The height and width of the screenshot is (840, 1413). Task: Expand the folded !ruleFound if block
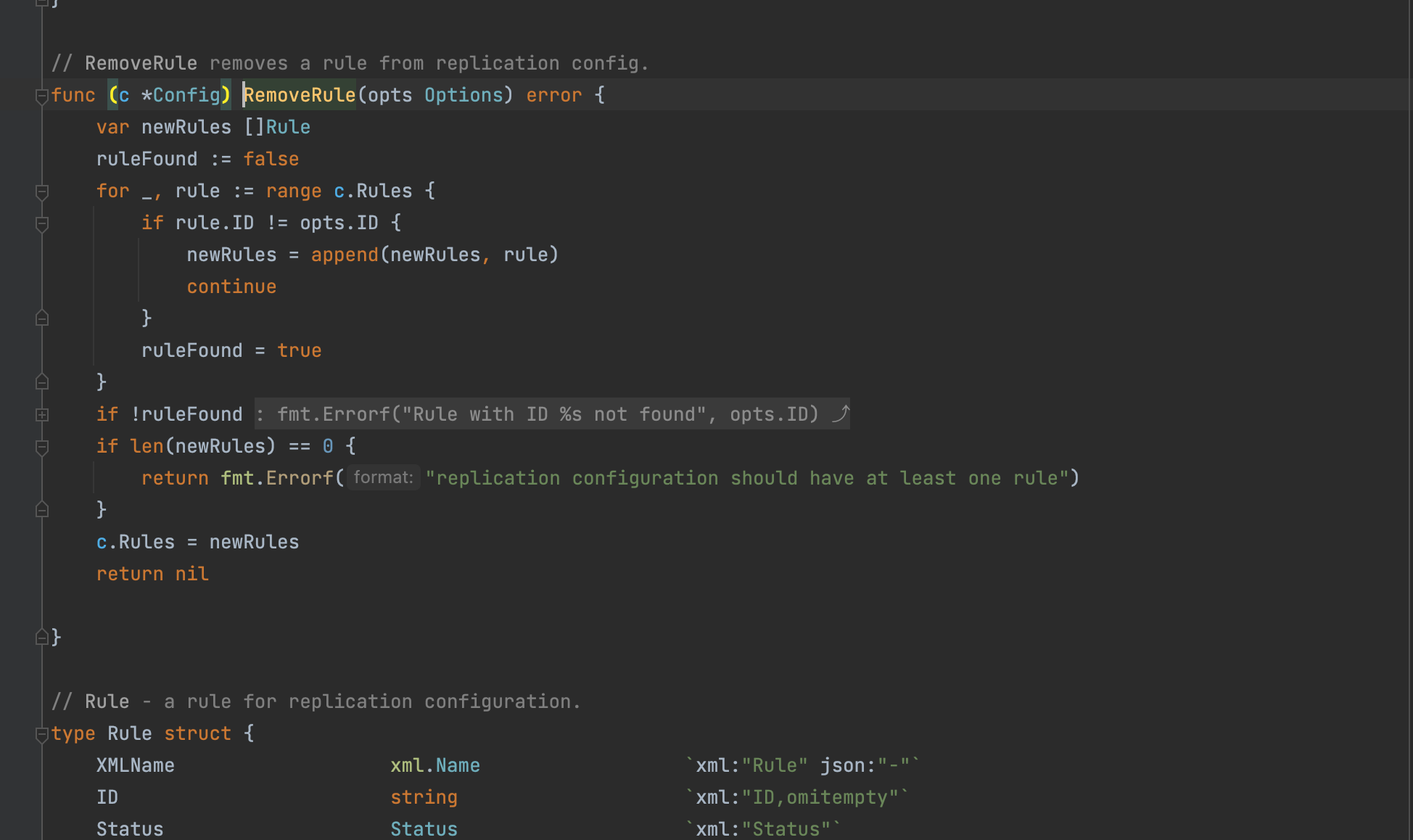tap(42, 415)
